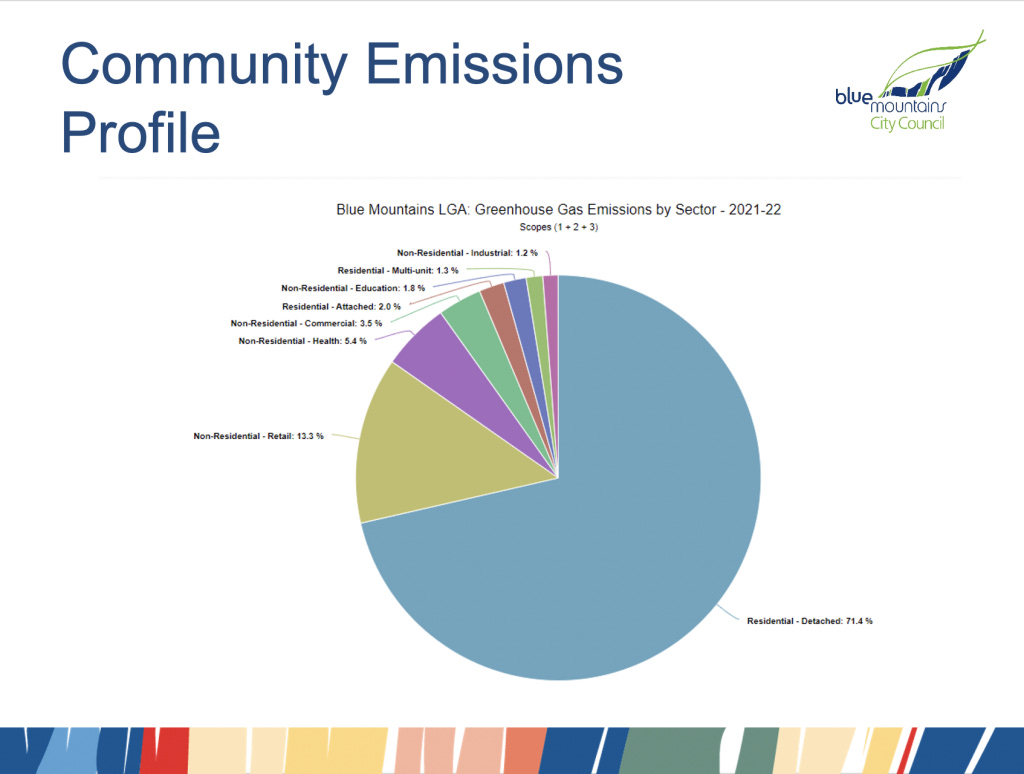The height and width of the screenshot is (774, 1024).
Task: Click the 'Scopes (1 + 2 + 3)' subtitle
Action: 559,227
